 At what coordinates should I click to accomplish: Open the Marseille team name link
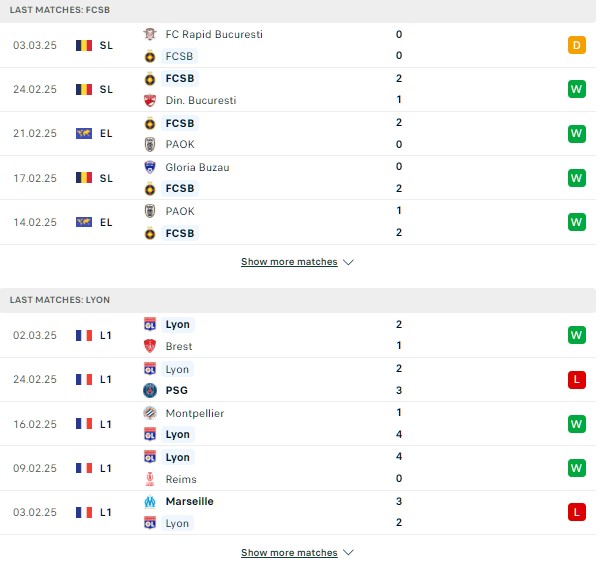pyautogui.click(x=189, y=501)
